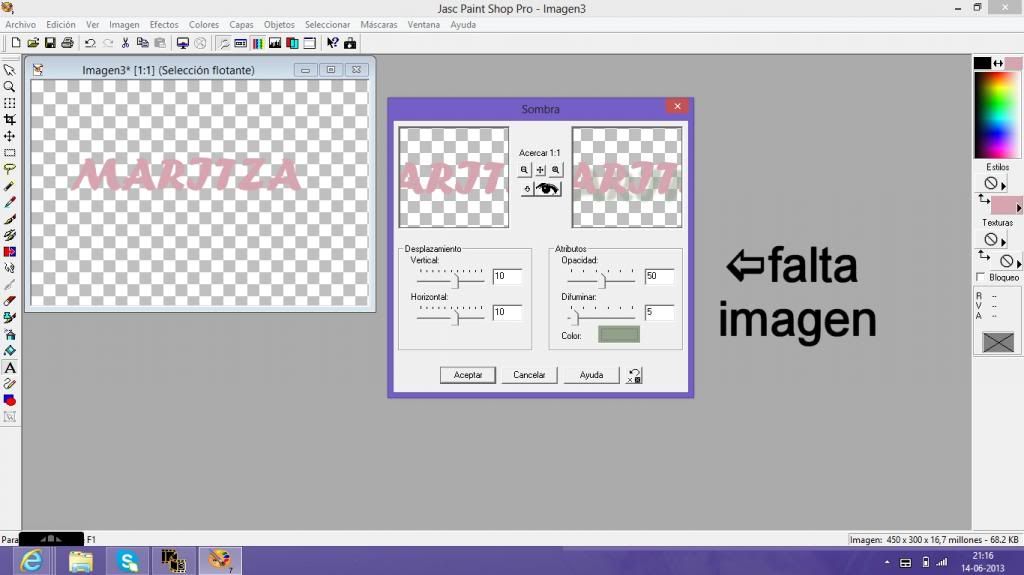Click the shadow Color swatch
The image size is (1024, 575).
point(618,335)
